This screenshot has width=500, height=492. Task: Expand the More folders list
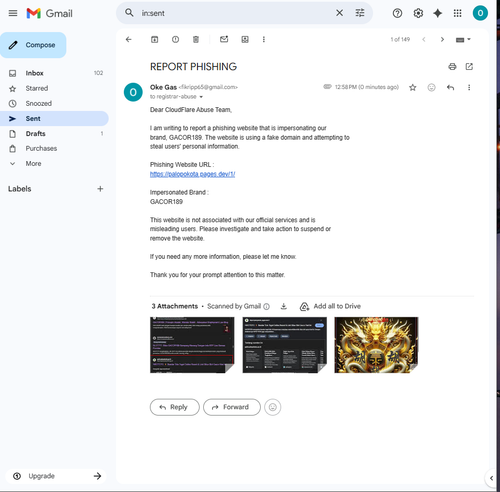[54, 164]
